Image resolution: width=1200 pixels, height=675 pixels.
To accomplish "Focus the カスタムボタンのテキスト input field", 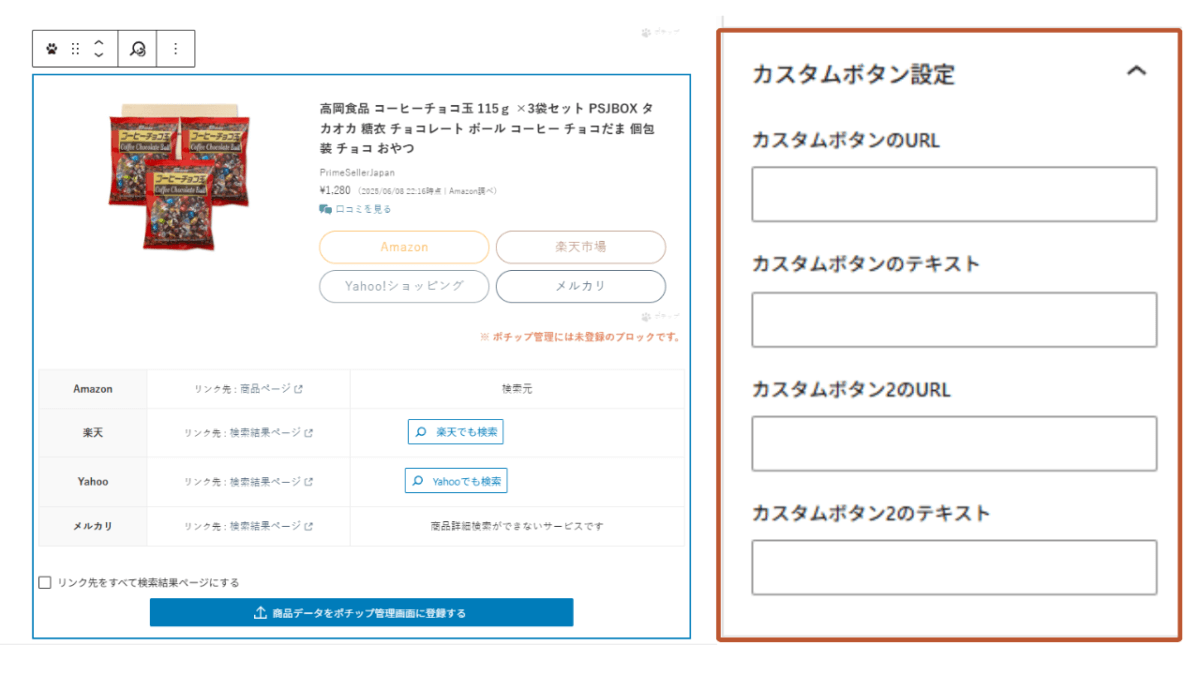I will pyautogui.click(x=954, y=320).
